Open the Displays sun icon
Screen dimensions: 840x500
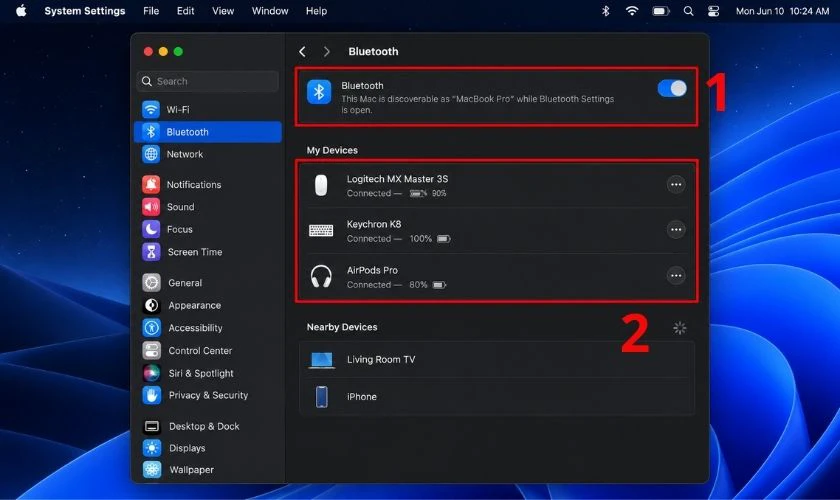coord(152,448)
